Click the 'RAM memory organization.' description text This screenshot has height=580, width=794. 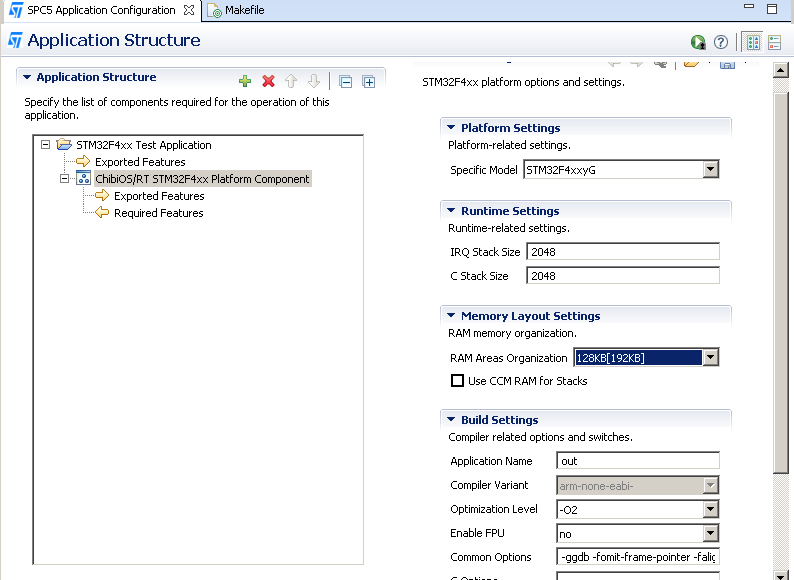pyautogui.click(x=512, y=333)
